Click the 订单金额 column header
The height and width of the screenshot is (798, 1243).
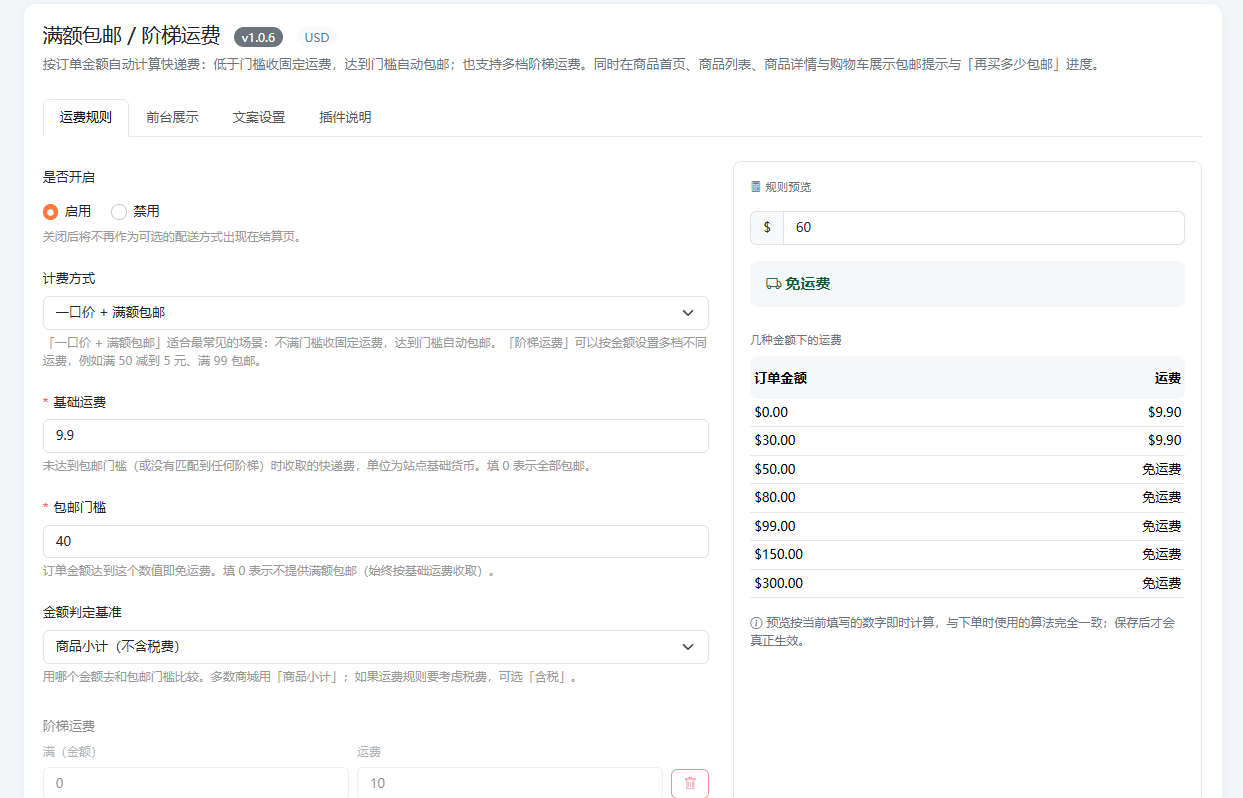781,378
